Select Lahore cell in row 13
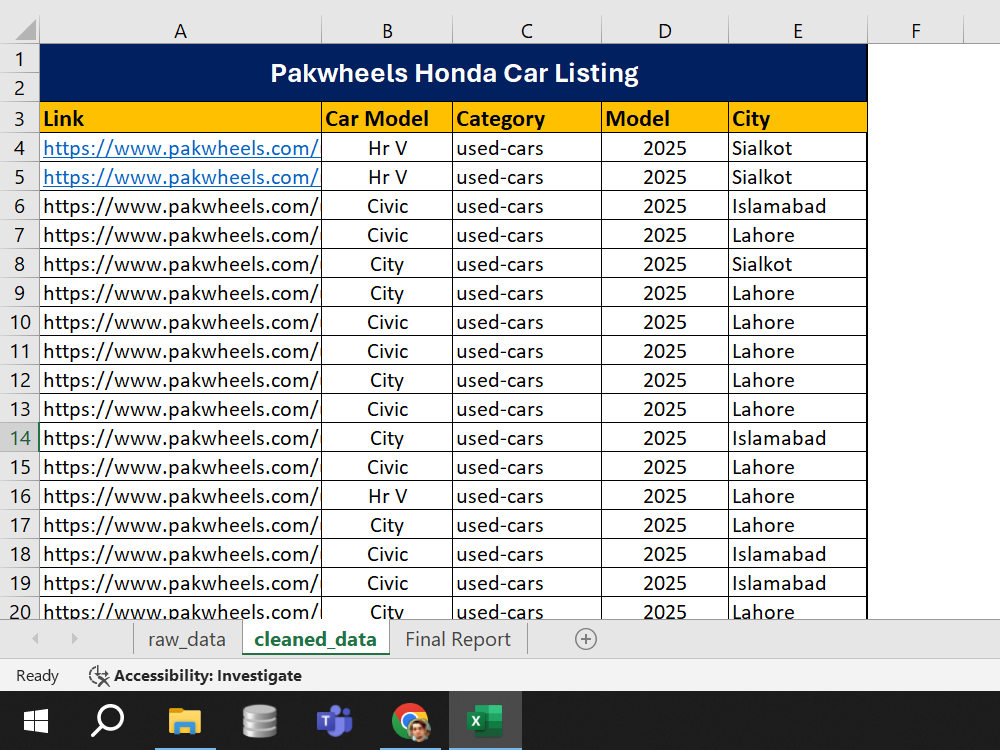 798,409
